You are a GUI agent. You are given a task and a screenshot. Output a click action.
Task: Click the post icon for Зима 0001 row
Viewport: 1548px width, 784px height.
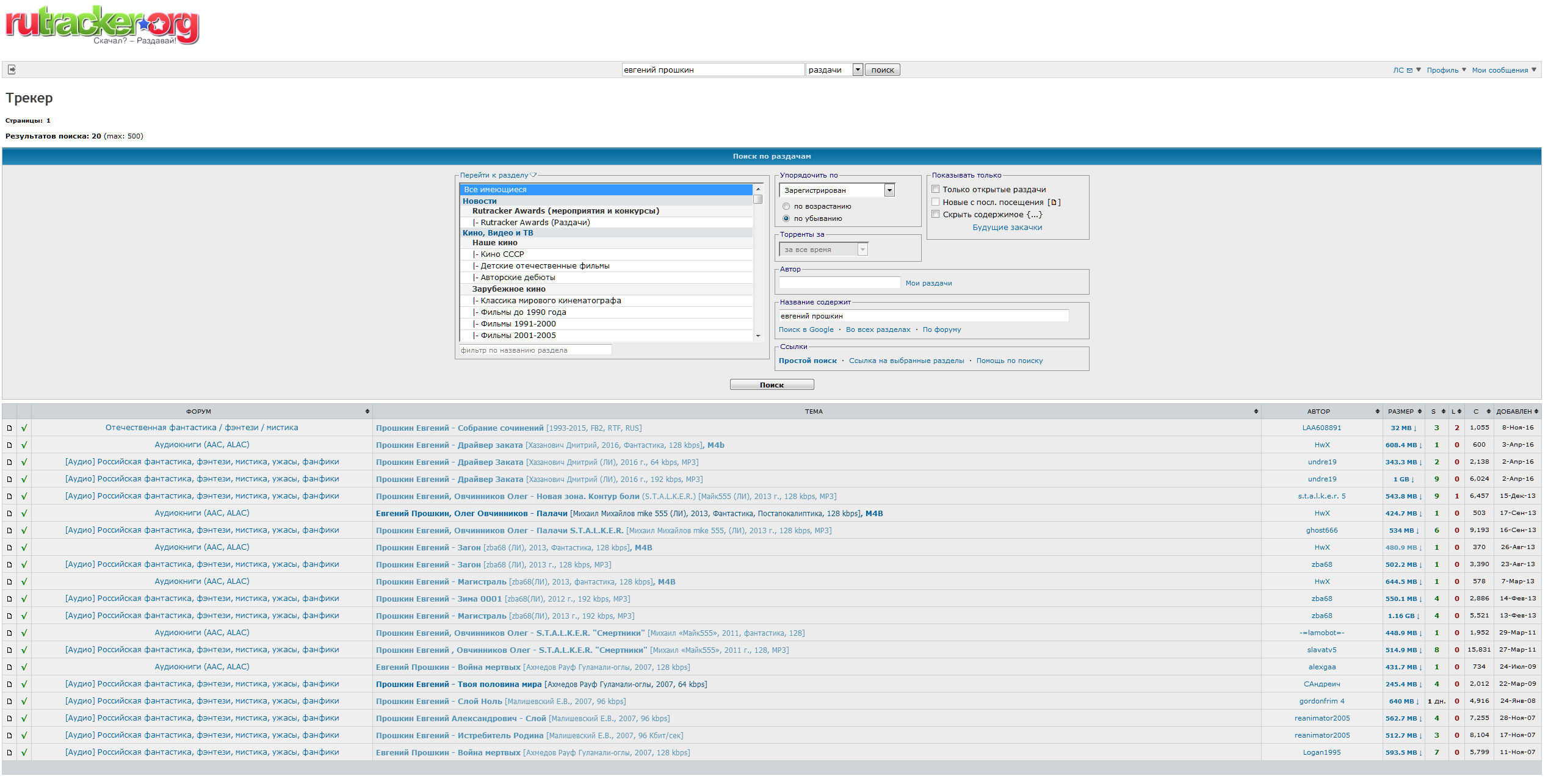[9, 599]
